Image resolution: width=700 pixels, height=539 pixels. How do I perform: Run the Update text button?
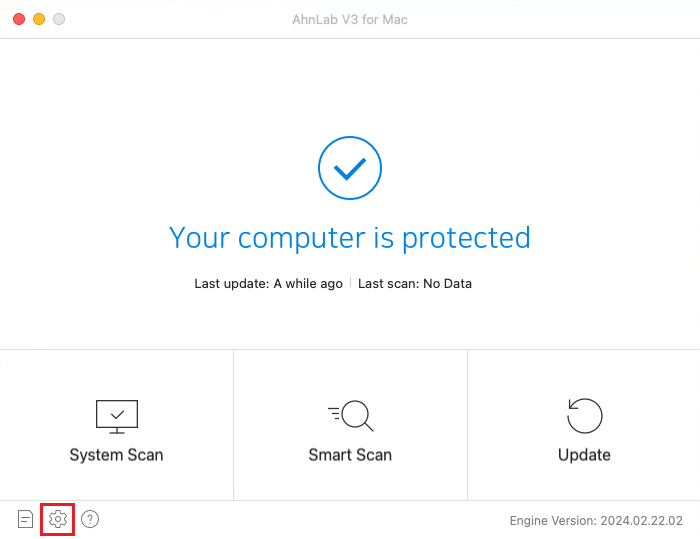pyautogui.click(x=584, y=455)
